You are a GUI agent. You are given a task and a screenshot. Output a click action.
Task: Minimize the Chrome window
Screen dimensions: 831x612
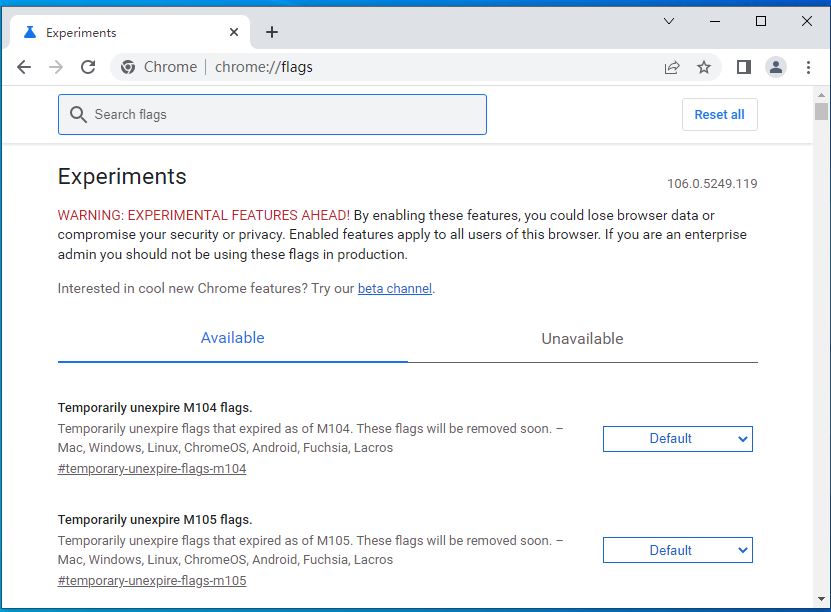click(x=715, y=21)
